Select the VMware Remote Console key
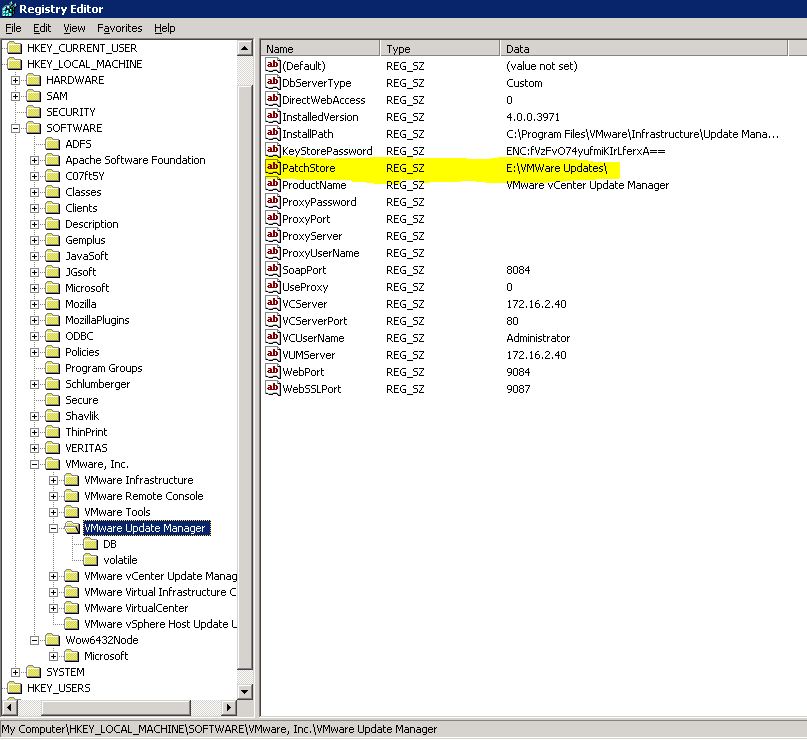This screenshot has width=807, height=740. (x=144, y=496)
